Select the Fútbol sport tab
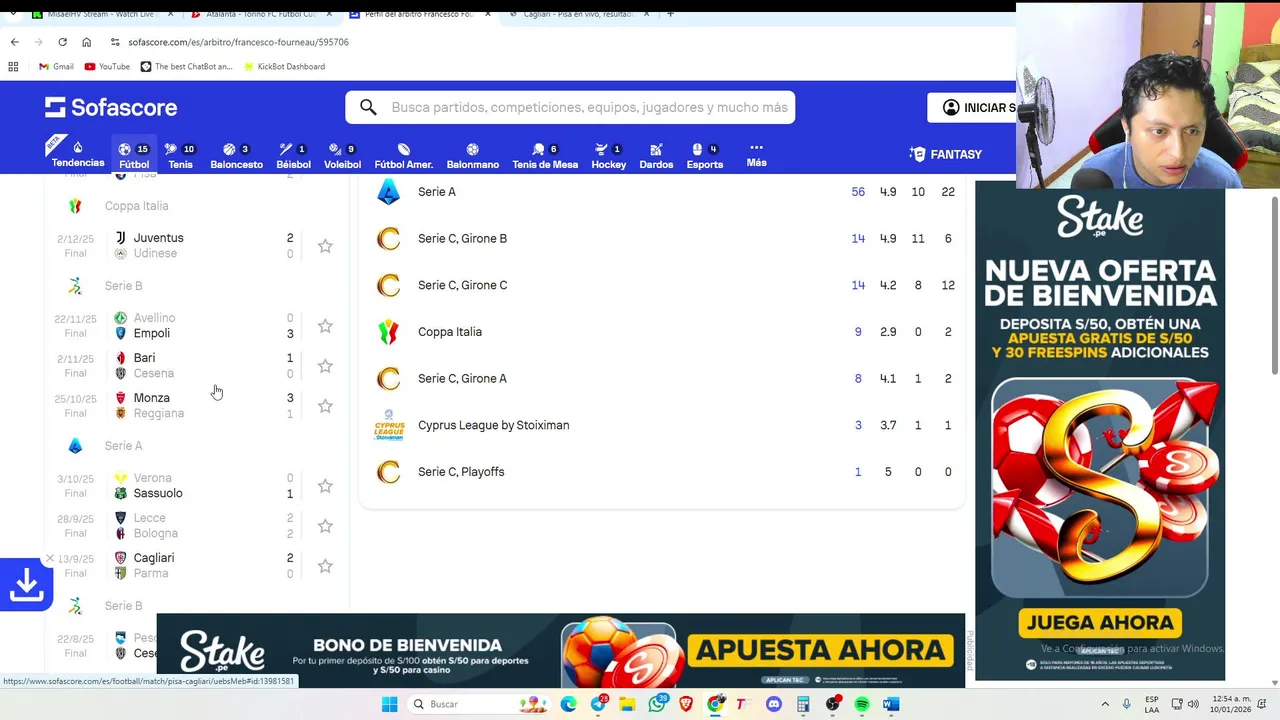The height and width of the screenshot is (720, 1280). pos(134,155)
